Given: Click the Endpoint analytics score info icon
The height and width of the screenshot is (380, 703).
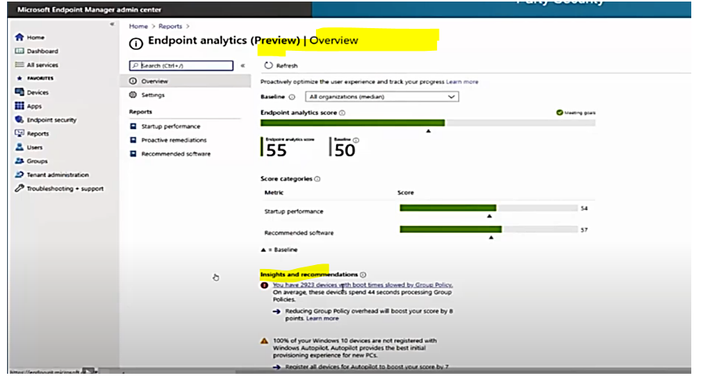Looking at the screenshot, I should click(342, 113).
